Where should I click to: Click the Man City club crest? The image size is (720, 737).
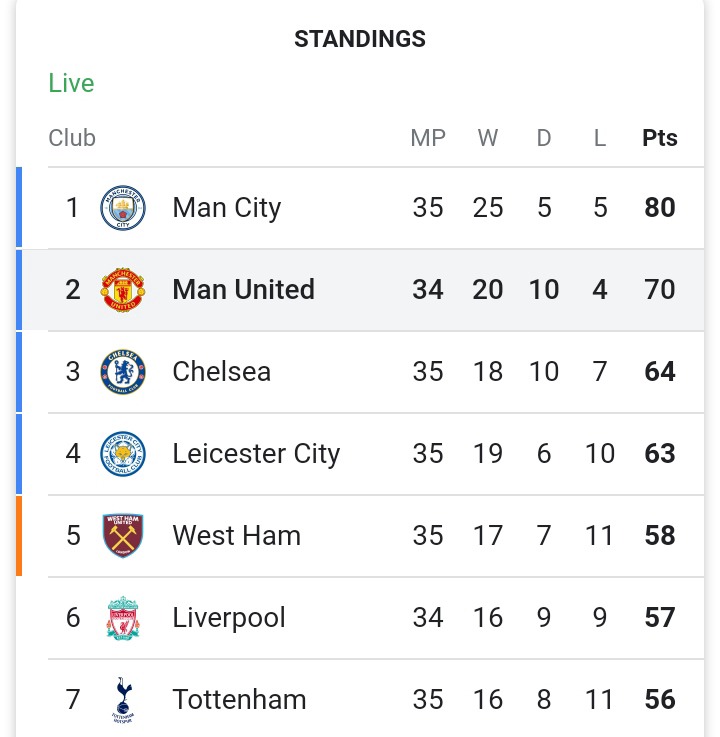(123, 207)
